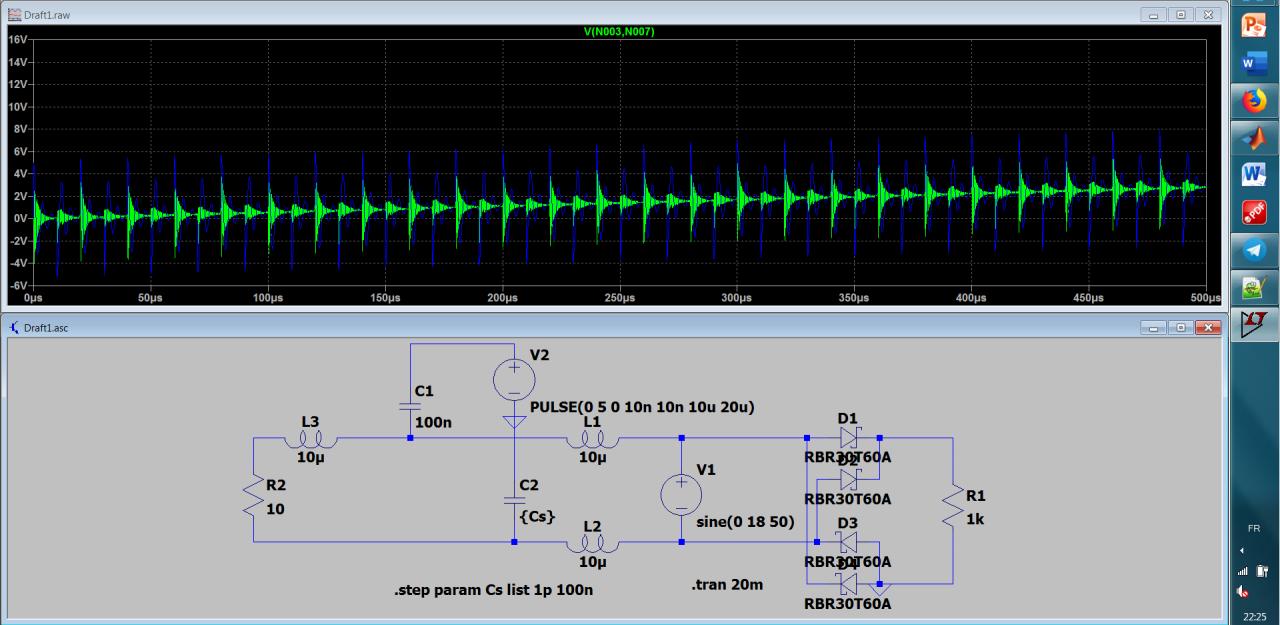
Task: Close the Draft1.asc schematic window
Action: (x=1208, y=328)
